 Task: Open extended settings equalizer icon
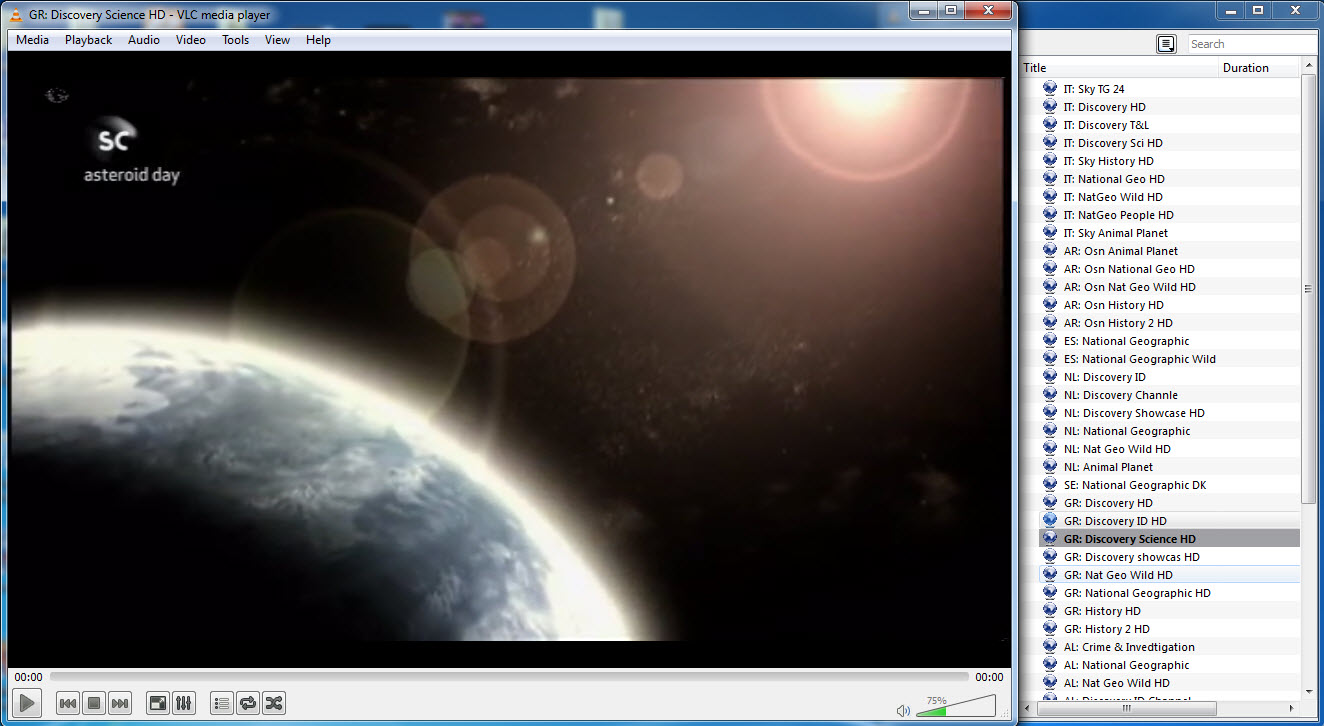click(x=184, y=703)
